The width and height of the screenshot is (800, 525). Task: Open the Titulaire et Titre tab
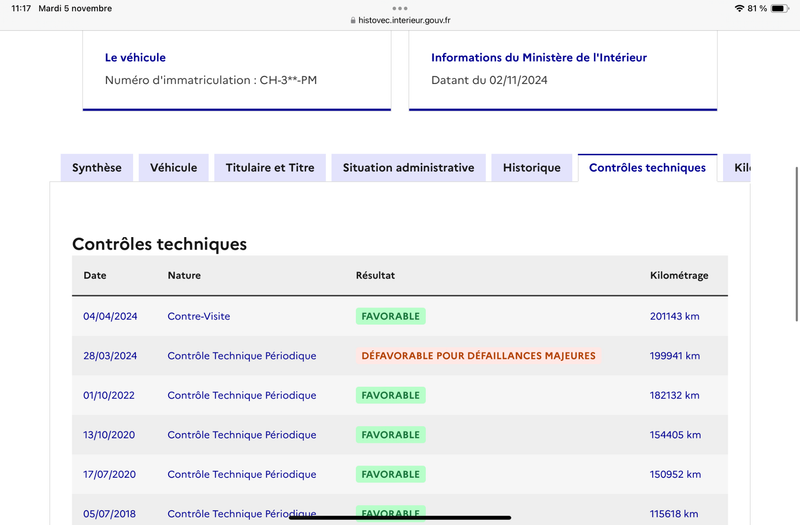point(270,168)
